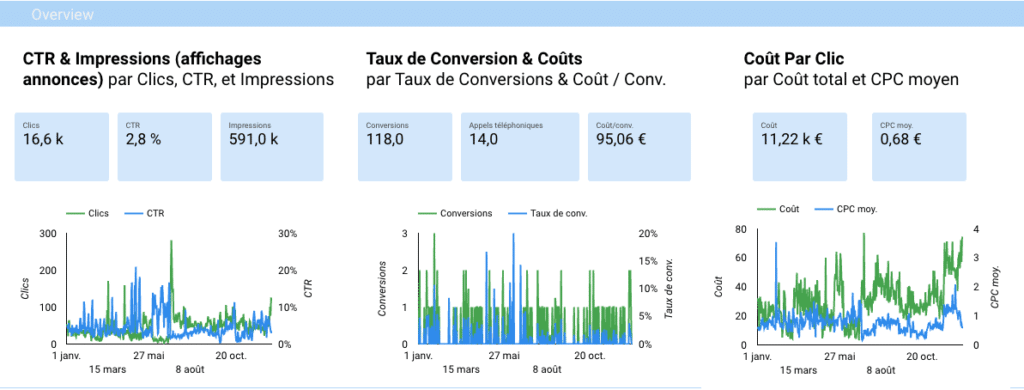This screenshot has height=390, width=1024.
Task: Toggle the green Clics legend entry
Action: point(88,213)
